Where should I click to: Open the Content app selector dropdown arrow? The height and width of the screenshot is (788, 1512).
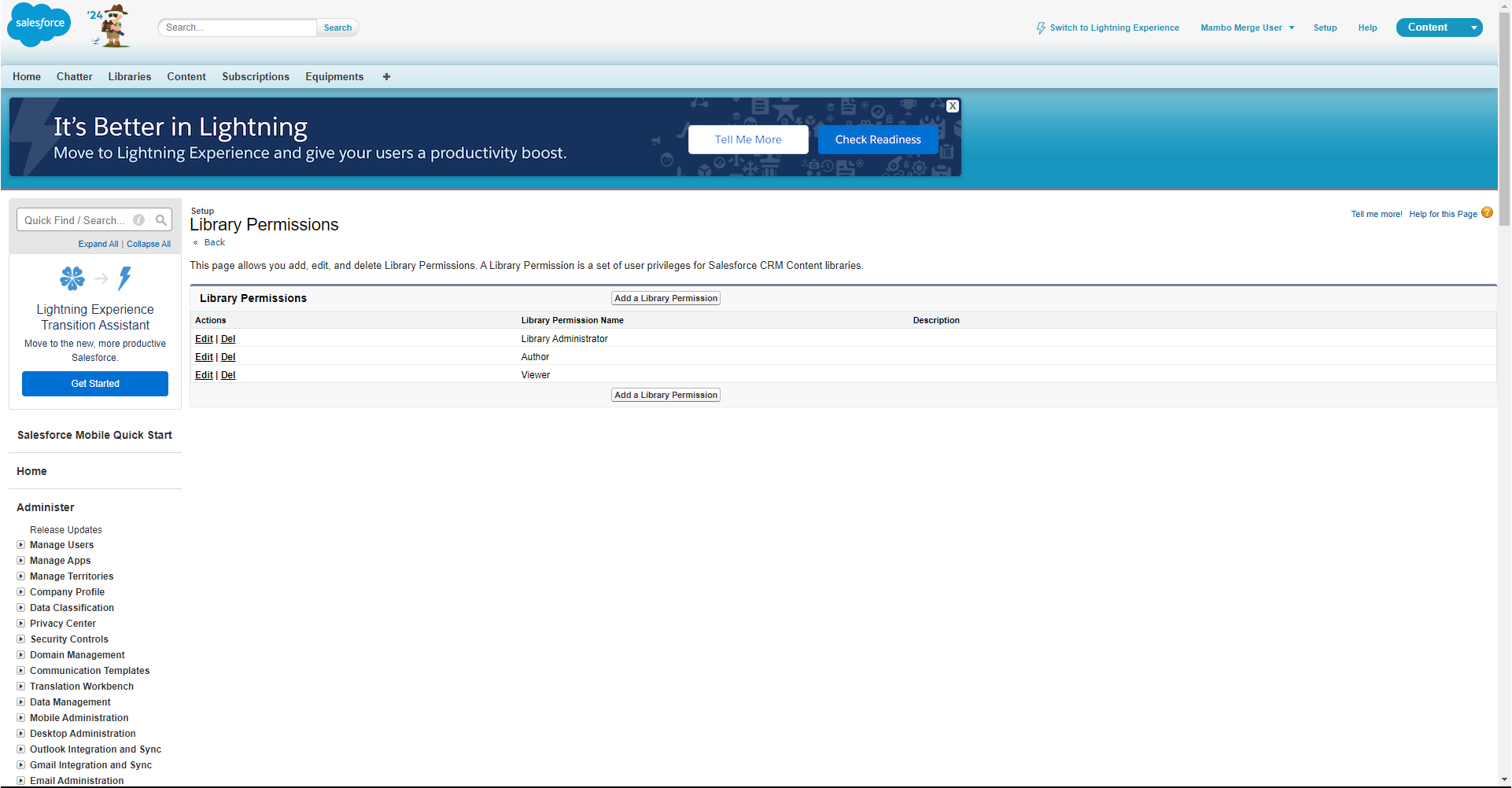(x=1472, y=27)
